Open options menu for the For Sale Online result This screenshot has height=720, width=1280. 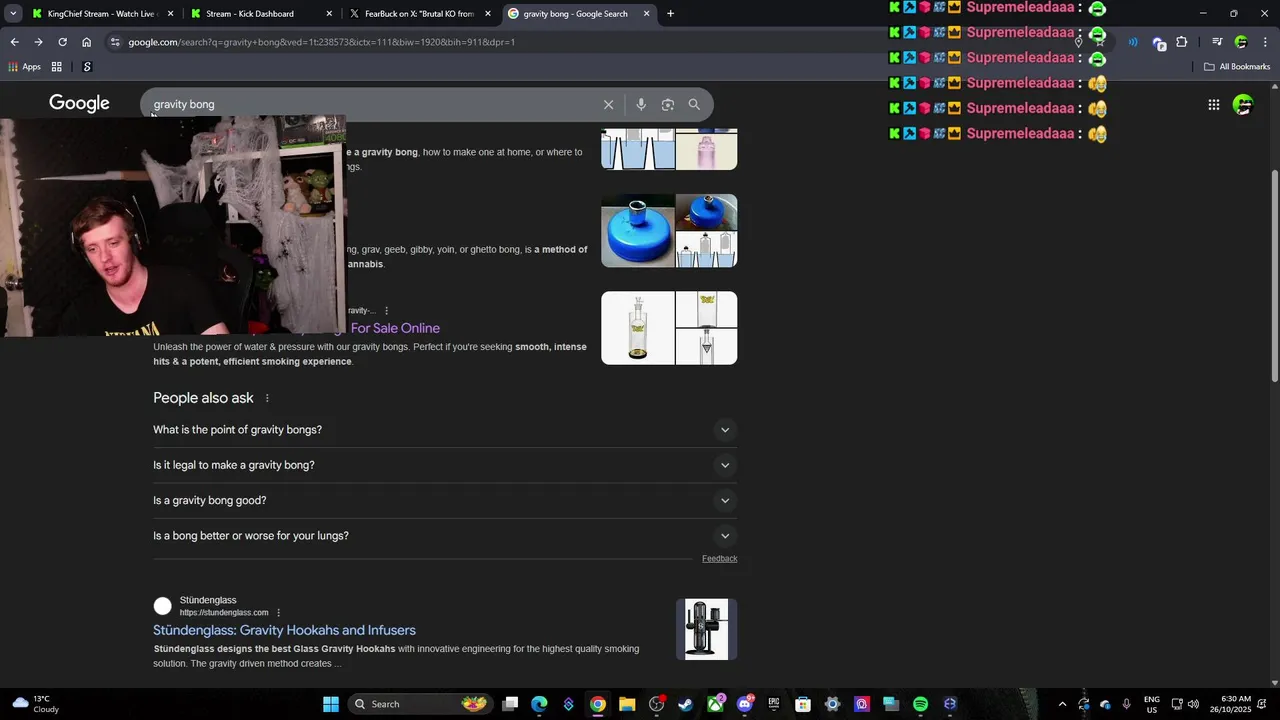(387, 311)
